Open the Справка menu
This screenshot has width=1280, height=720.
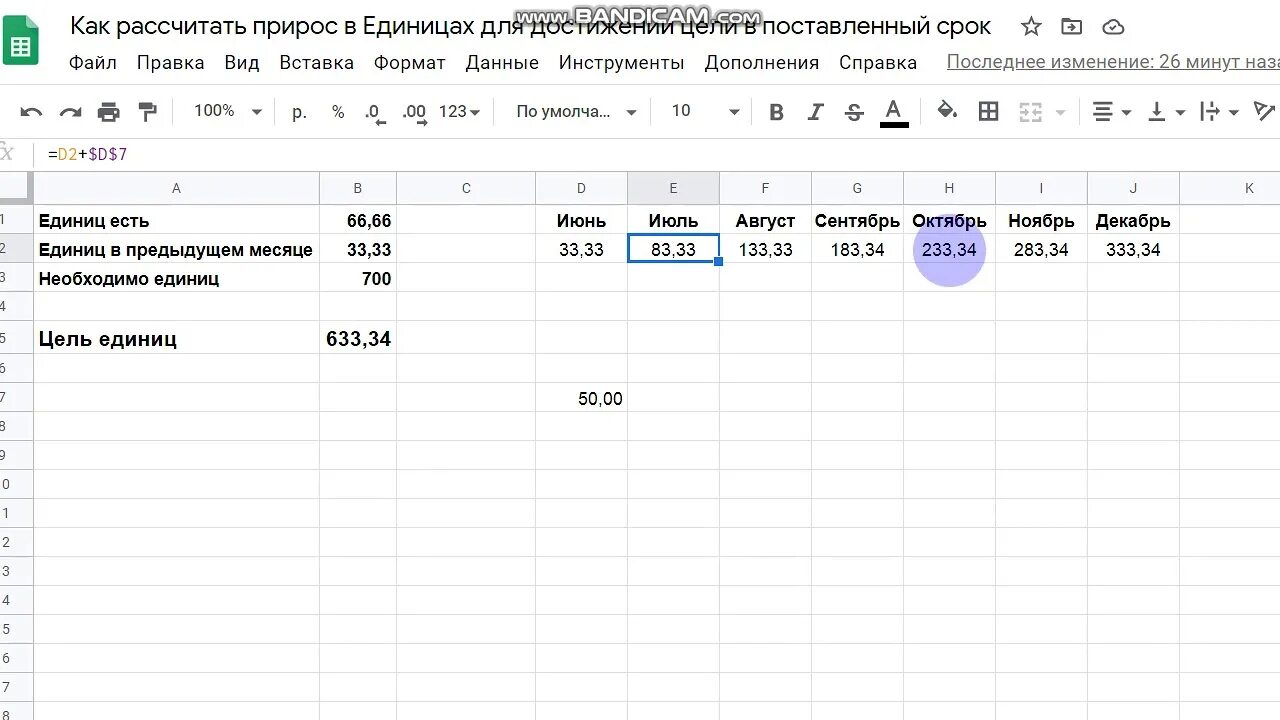(878, 63)
